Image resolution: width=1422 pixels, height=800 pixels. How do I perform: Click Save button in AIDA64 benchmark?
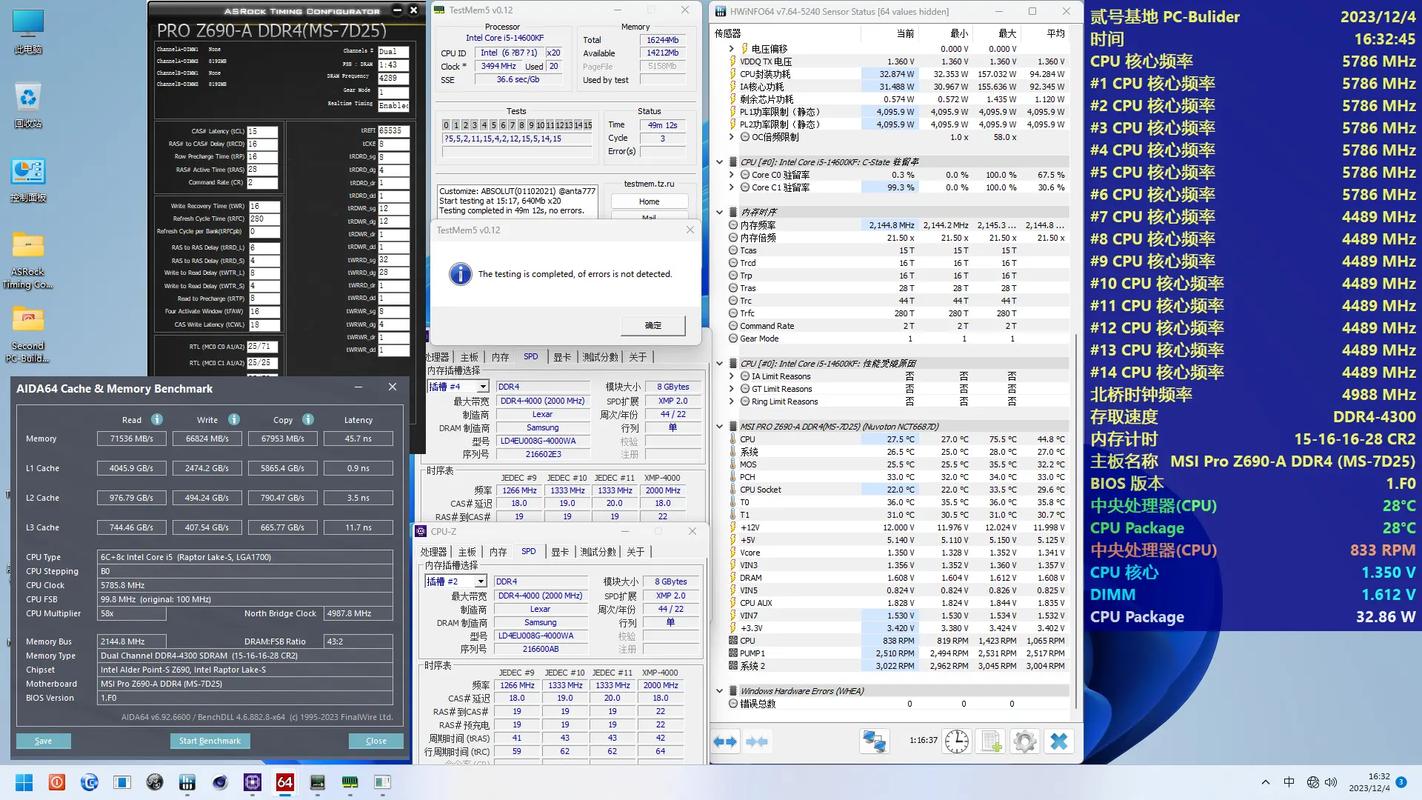point(43,741)
